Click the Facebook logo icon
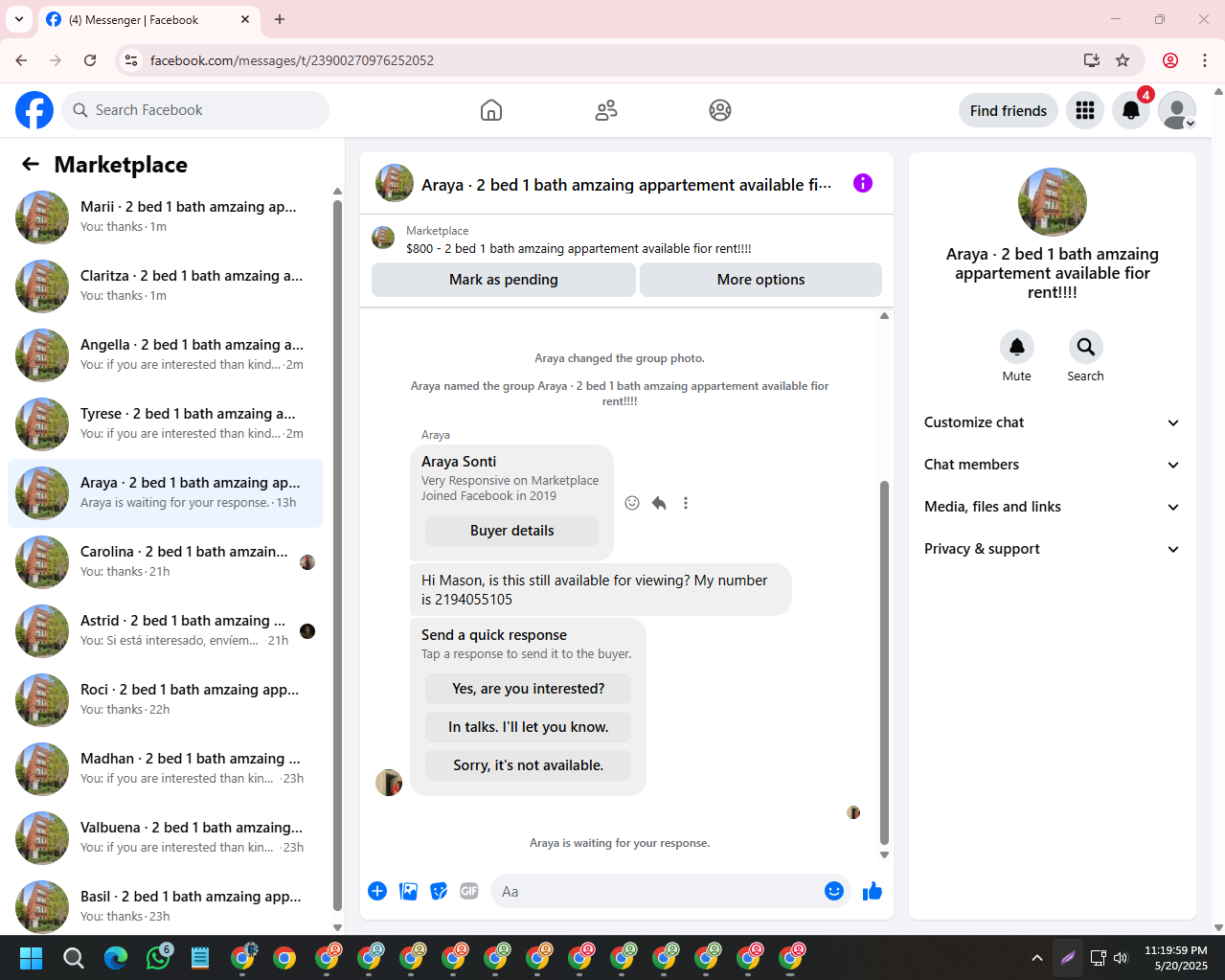The width and height of the screenshot is (1225, 980). [x=34, y=110]
